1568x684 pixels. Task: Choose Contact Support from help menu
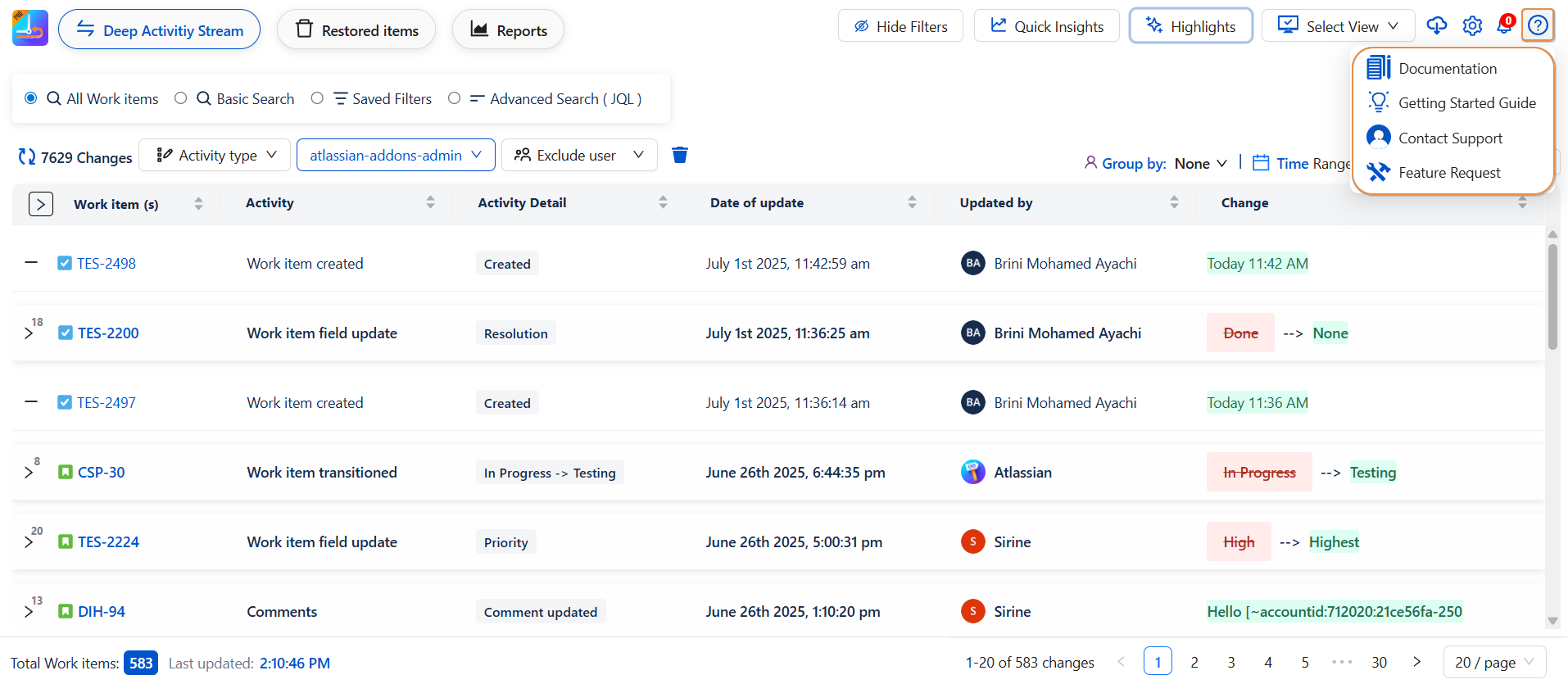click(1450, 138)
